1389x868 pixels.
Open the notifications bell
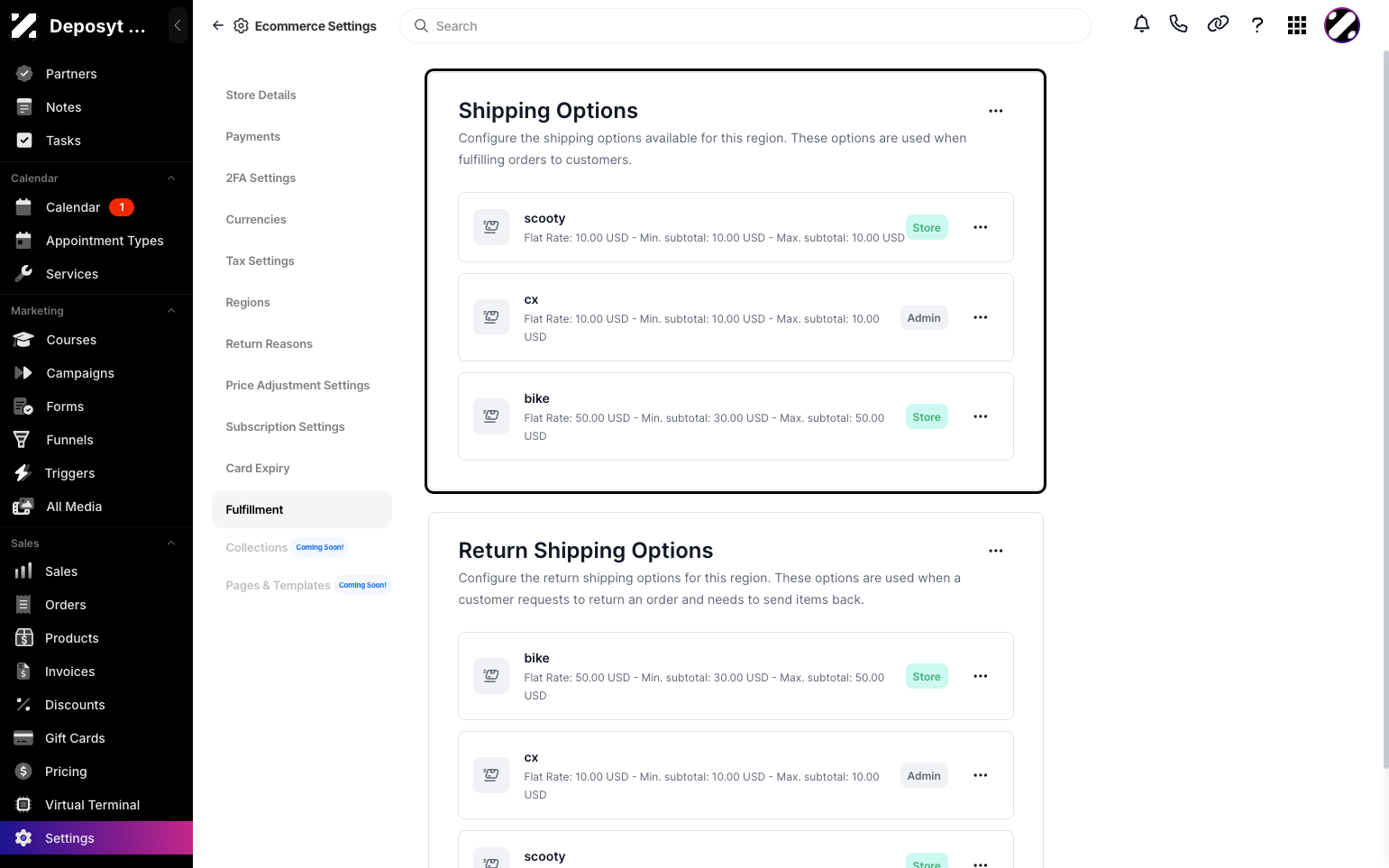tap(1141, 24)
